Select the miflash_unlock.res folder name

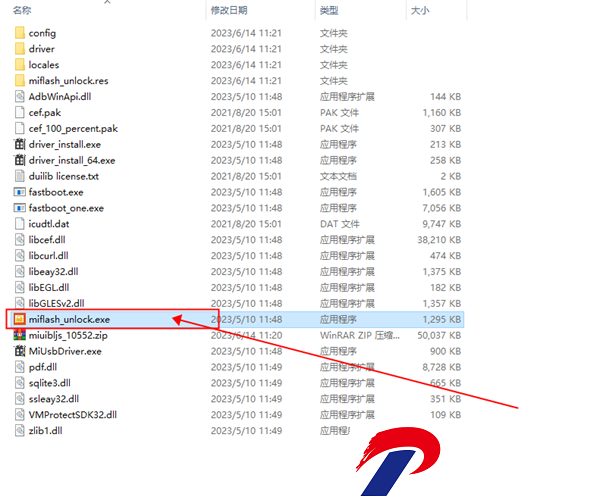68,81
